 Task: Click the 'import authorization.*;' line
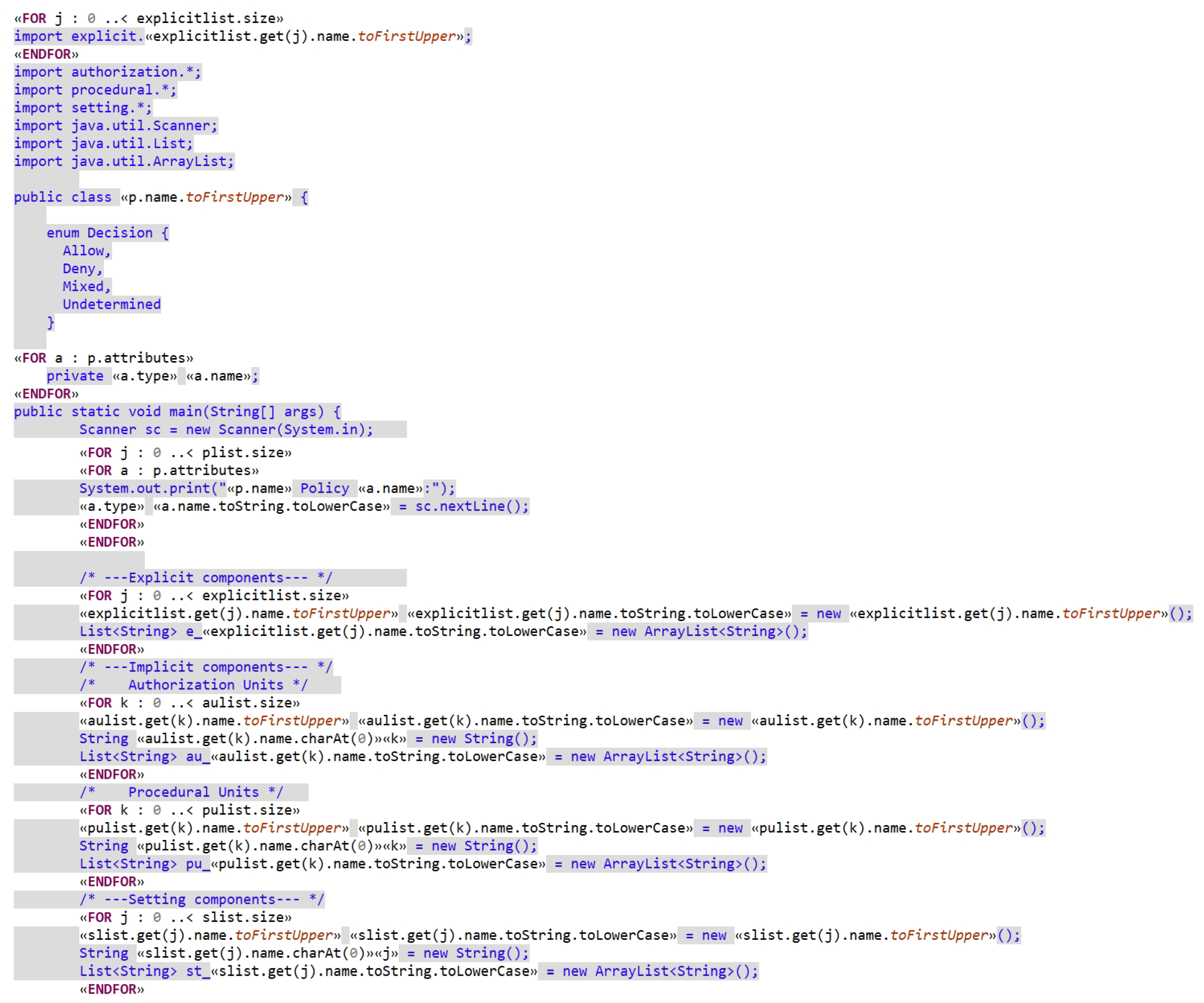[107, 72]
